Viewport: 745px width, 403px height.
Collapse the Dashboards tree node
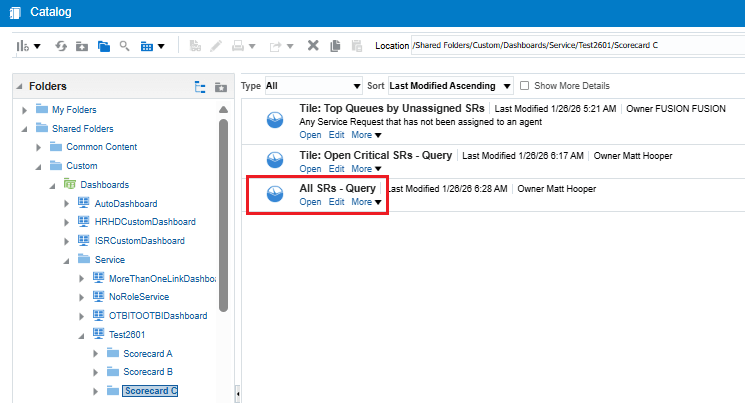[x=52, y=186]
